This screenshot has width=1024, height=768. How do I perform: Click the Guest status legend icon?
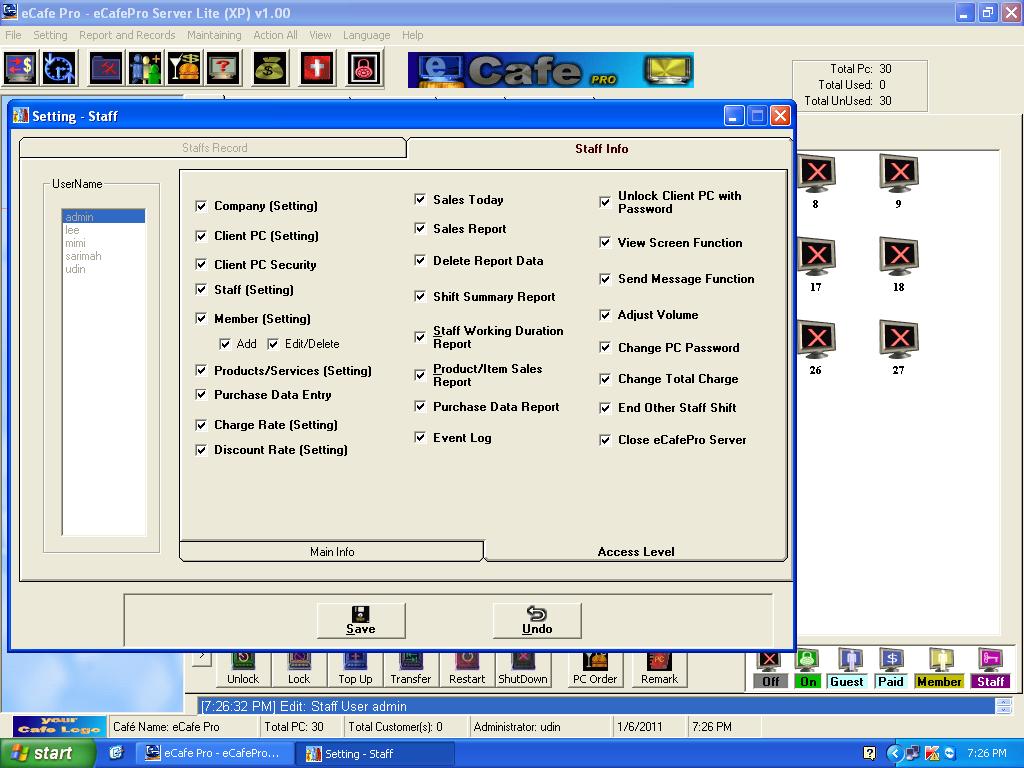(847, 669)
